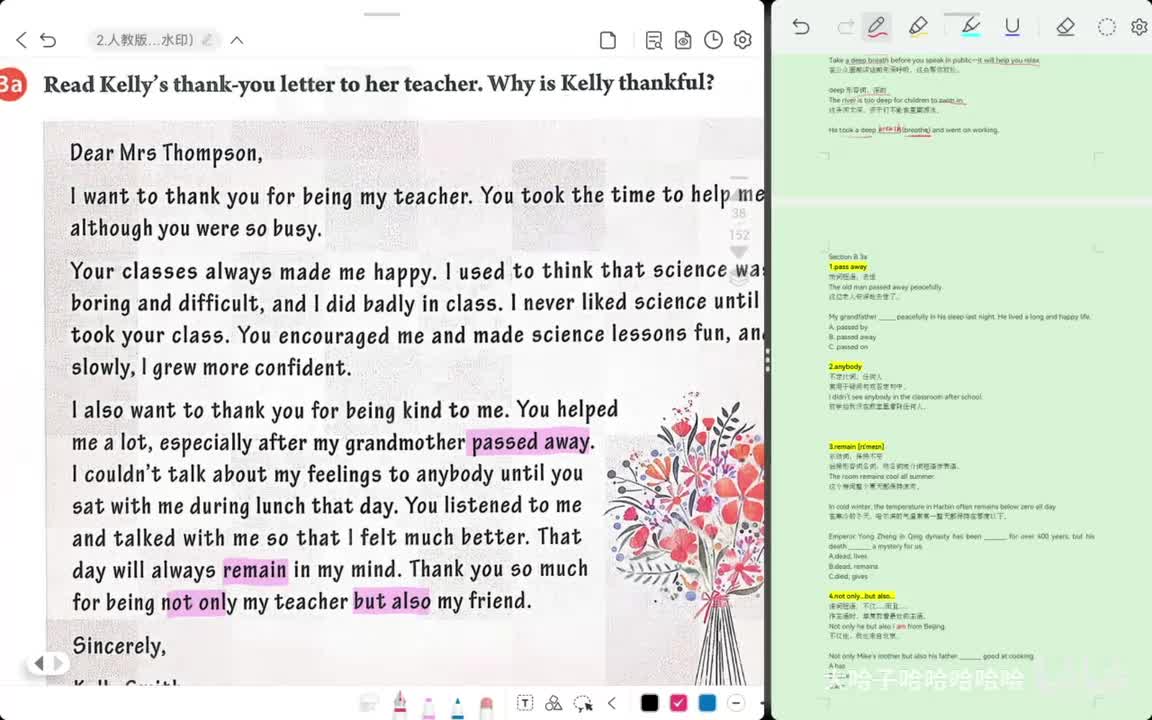
Task: Click the "1.pass away" heading in notes
Action: point(848,267)
